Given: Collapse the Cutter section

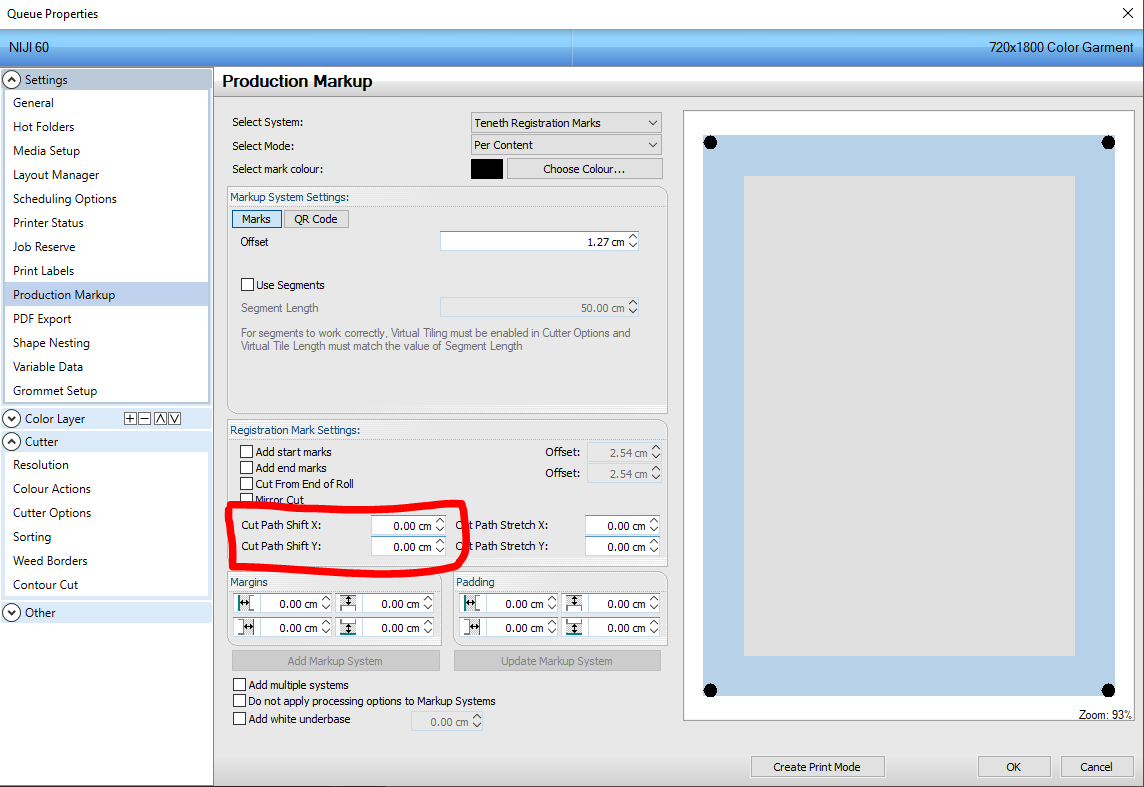Looking at the screenshot, I should coord(11,441).
